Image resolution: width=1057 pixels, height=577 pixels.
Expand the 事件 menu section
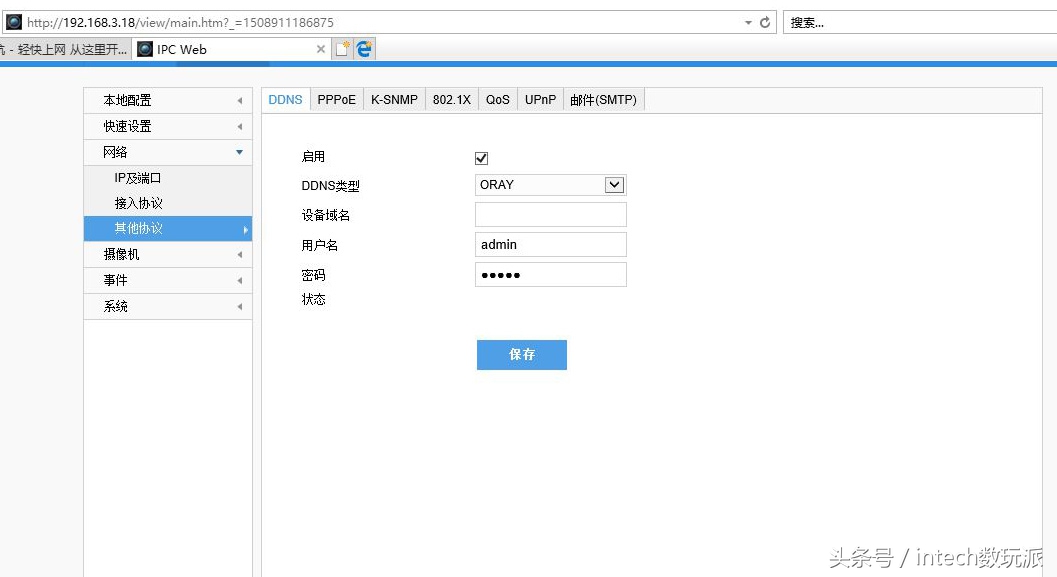166,280
